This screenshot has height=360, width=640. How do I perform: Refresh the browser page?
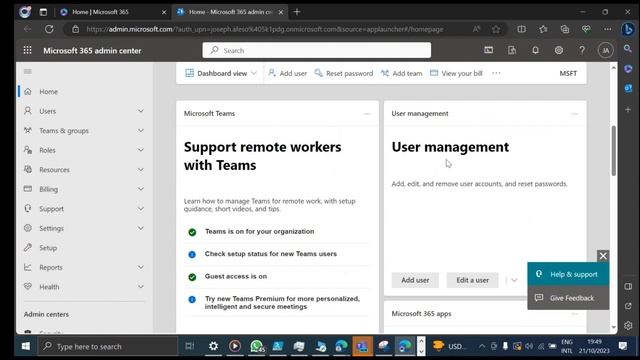pos(49,29)
